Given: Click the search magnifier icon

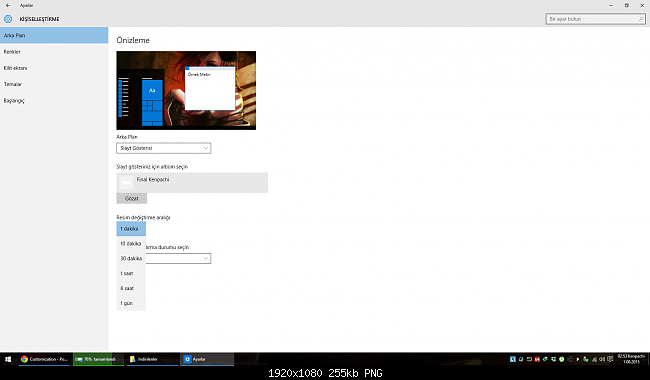Looking at the screenshot, I should (x=641, y=19).
